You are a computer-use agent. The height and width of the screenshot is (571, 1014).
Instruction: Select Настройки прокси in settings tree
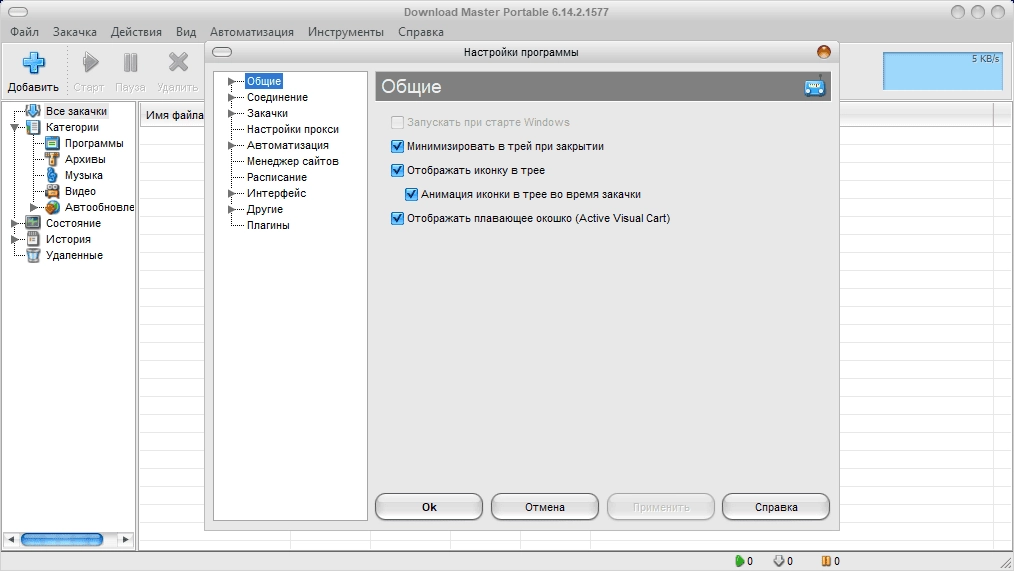[x=292, y=129]
